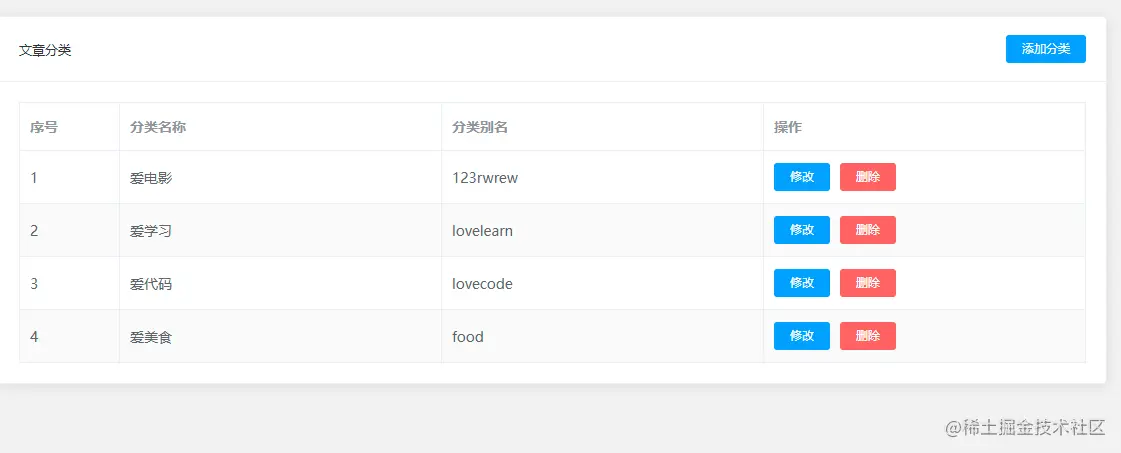Select the 爱代码 name cell
The height and width of the screenshot is (453, 1121).
(151, 284)
